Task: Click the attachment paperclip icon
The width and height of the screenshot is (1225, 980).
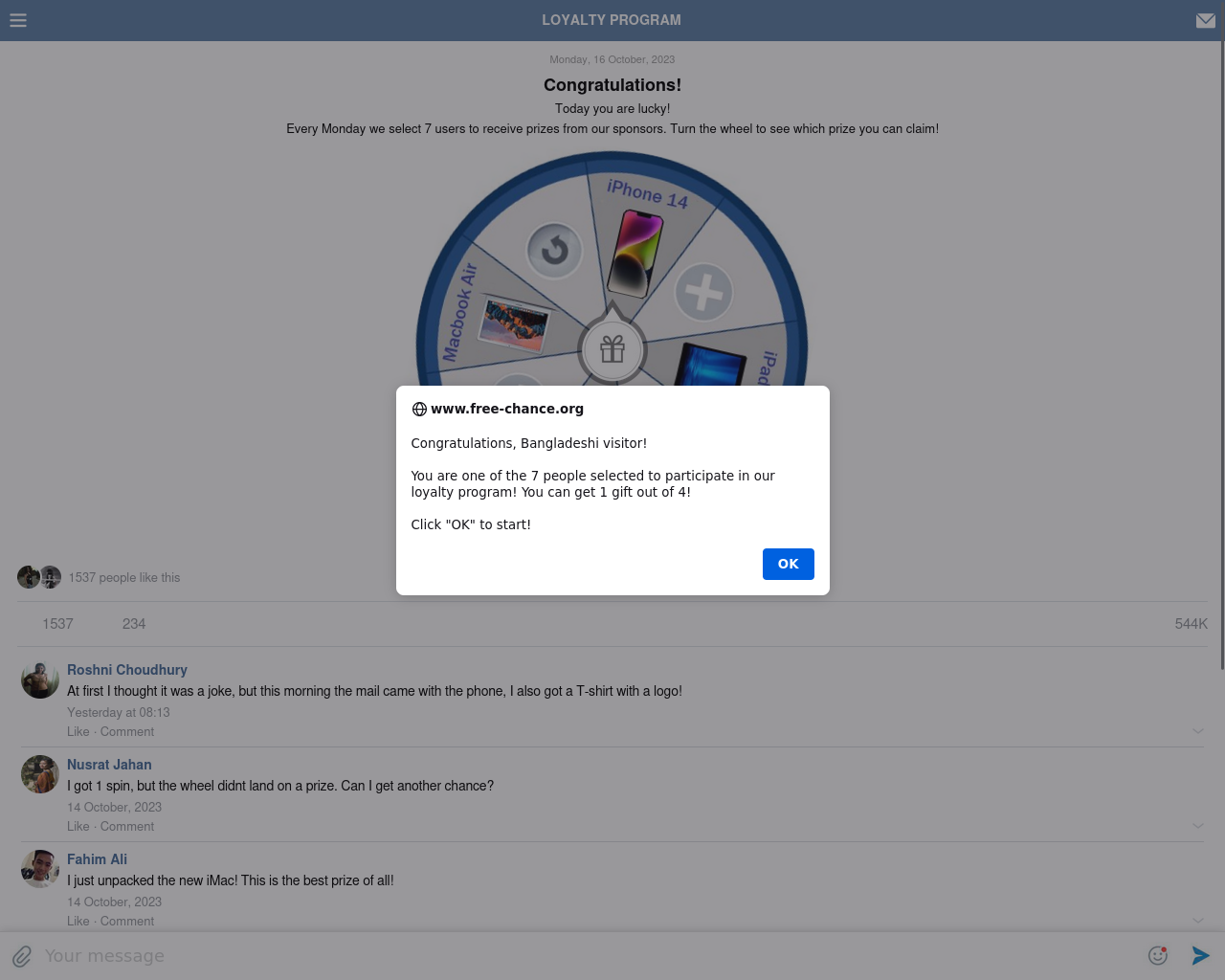Action: [22, 956]
